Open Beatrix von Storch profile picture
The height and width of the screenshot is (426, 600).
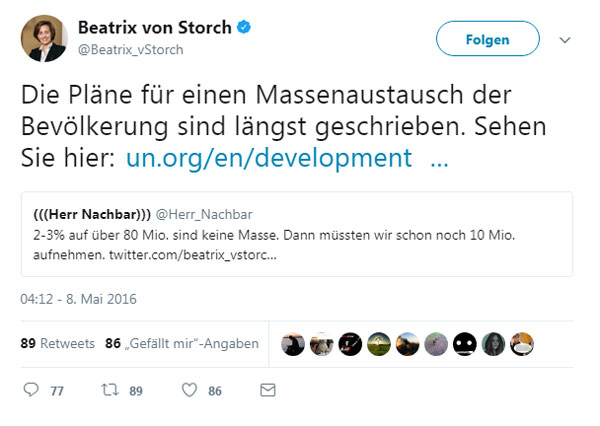[44, 39]
